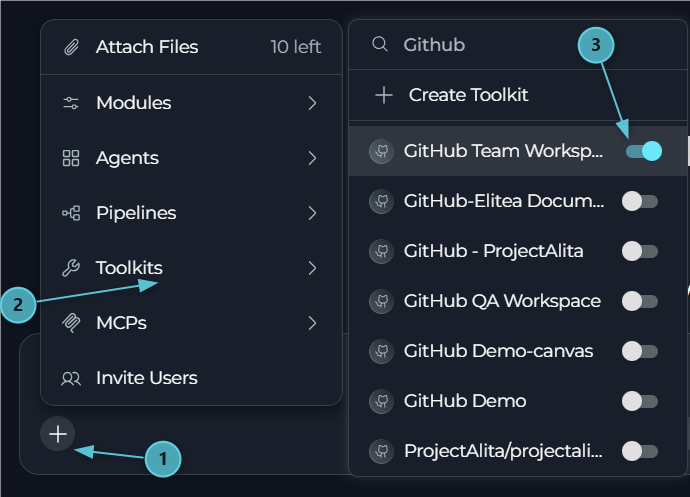The width and height of the screenshot is (690, 497).
Task: Select the GitHub Team Worksp... row label
Action: 503,151
